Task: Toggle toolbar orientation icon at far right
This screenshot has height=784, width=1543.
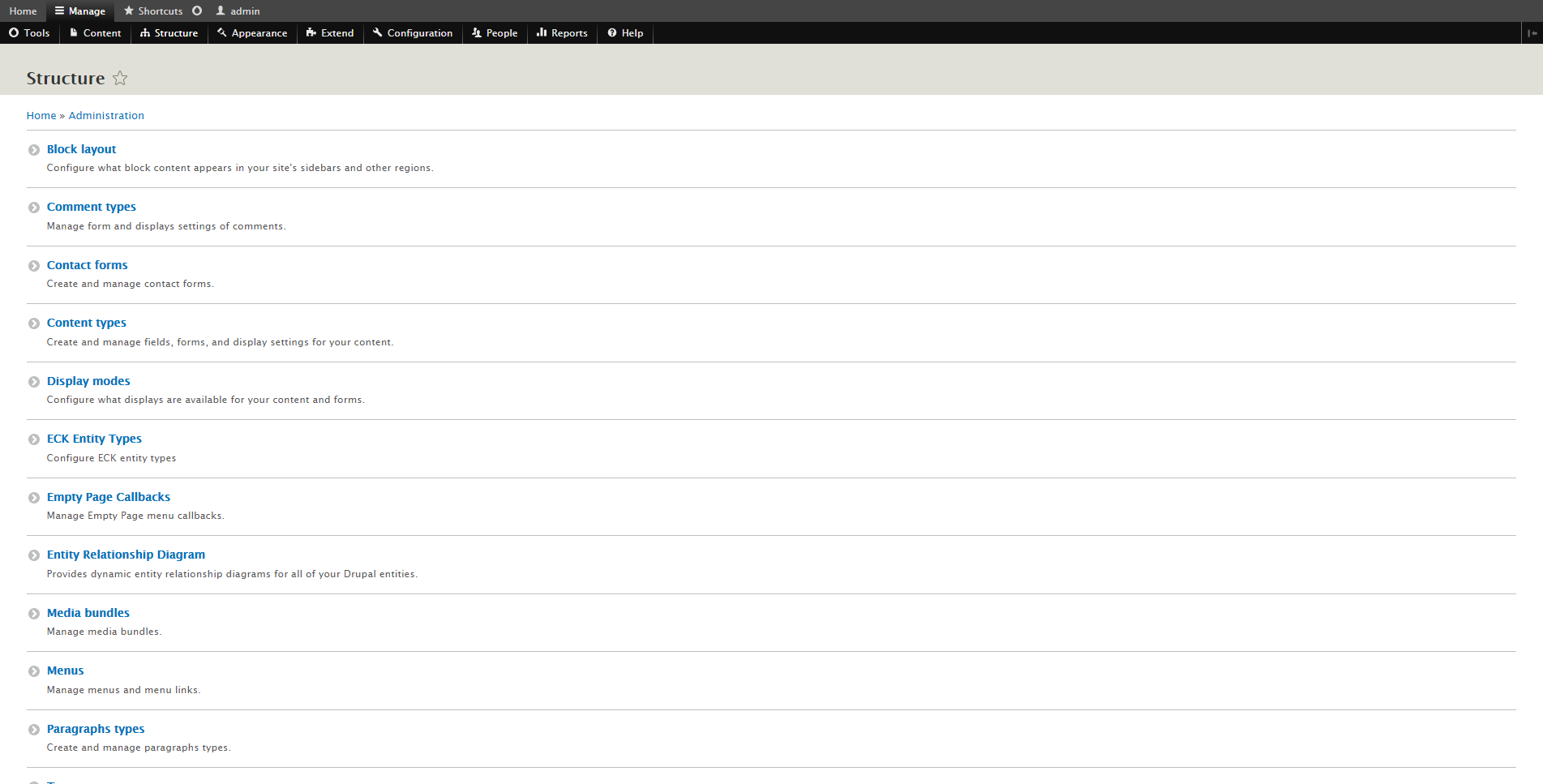Action: (1532, 33)
